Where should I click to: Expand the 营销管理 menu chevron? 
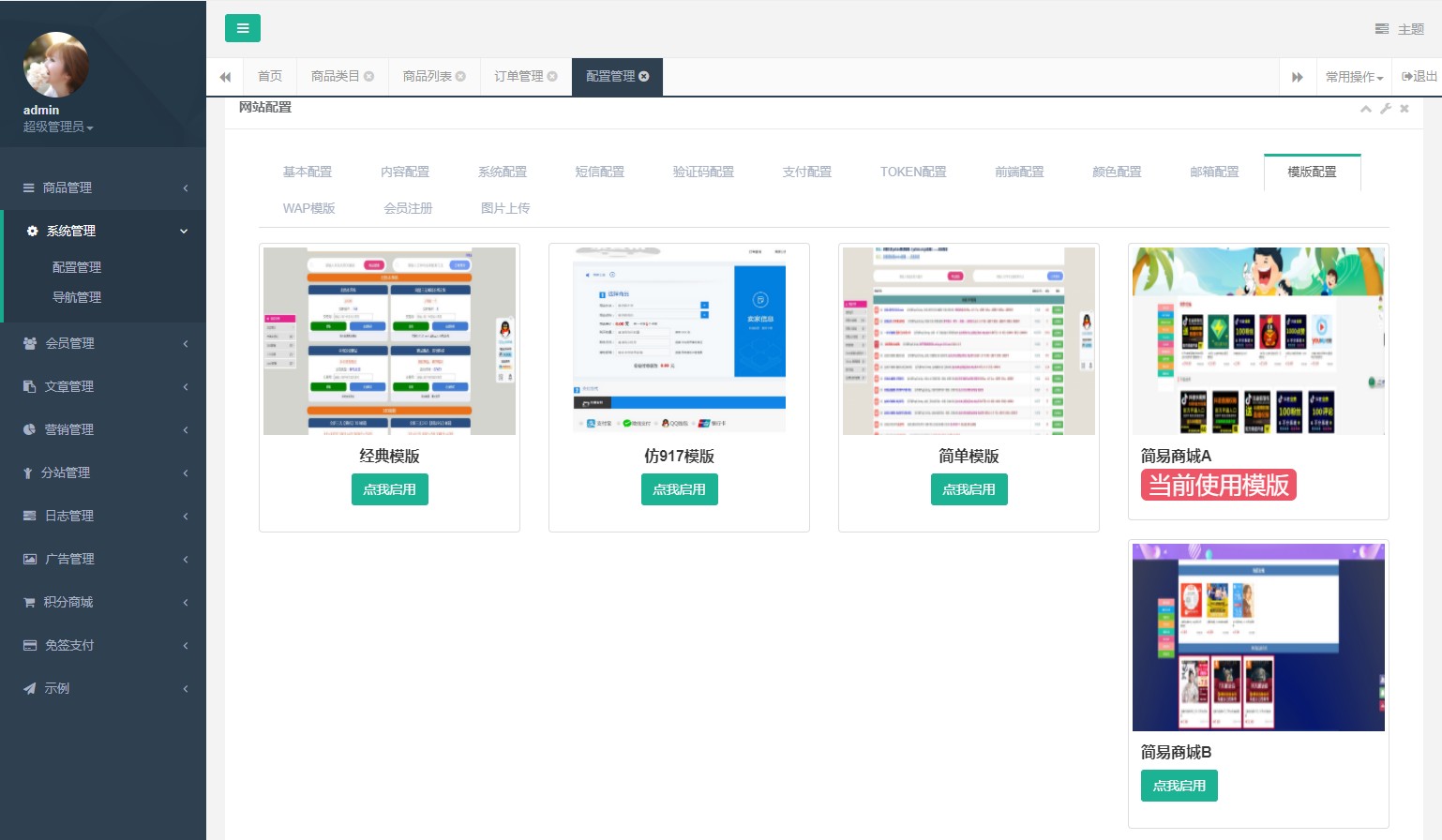[186, 429]
